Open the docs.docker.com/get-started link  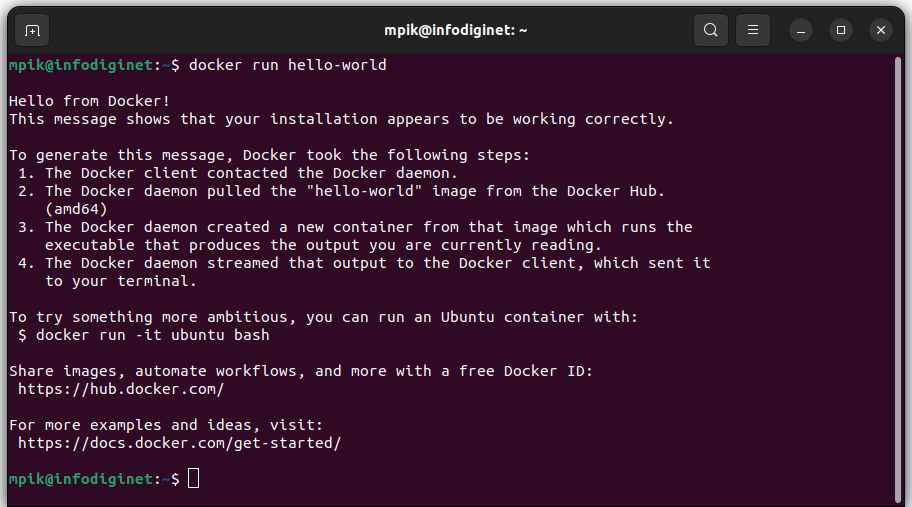point(179,443)
